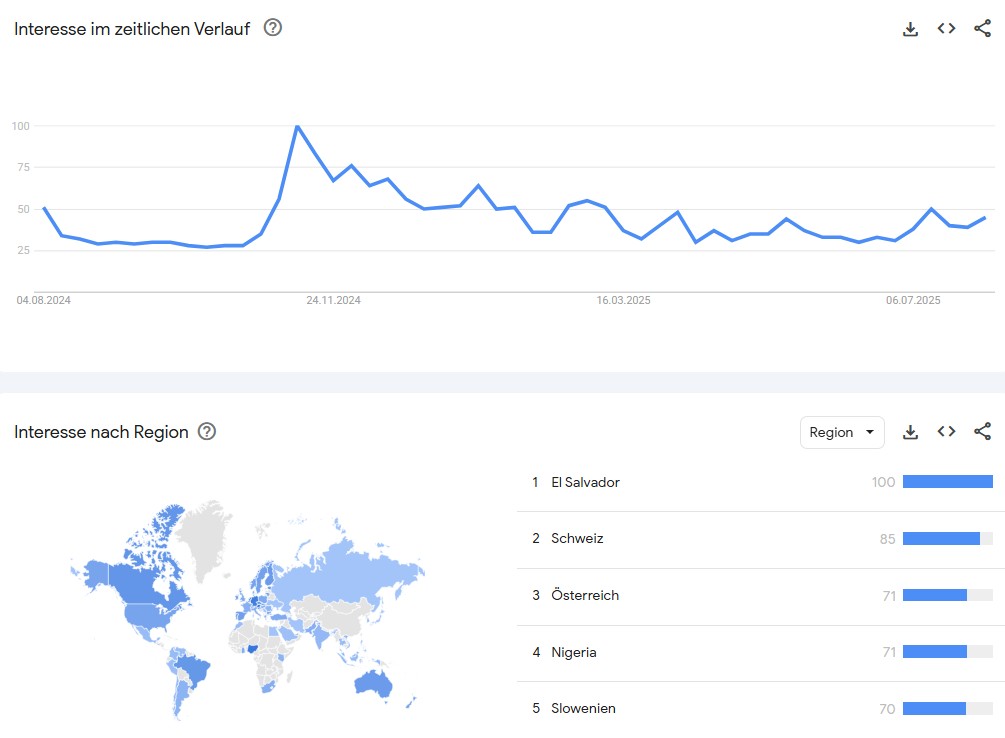Download the time trend chart data

[910, 29]
